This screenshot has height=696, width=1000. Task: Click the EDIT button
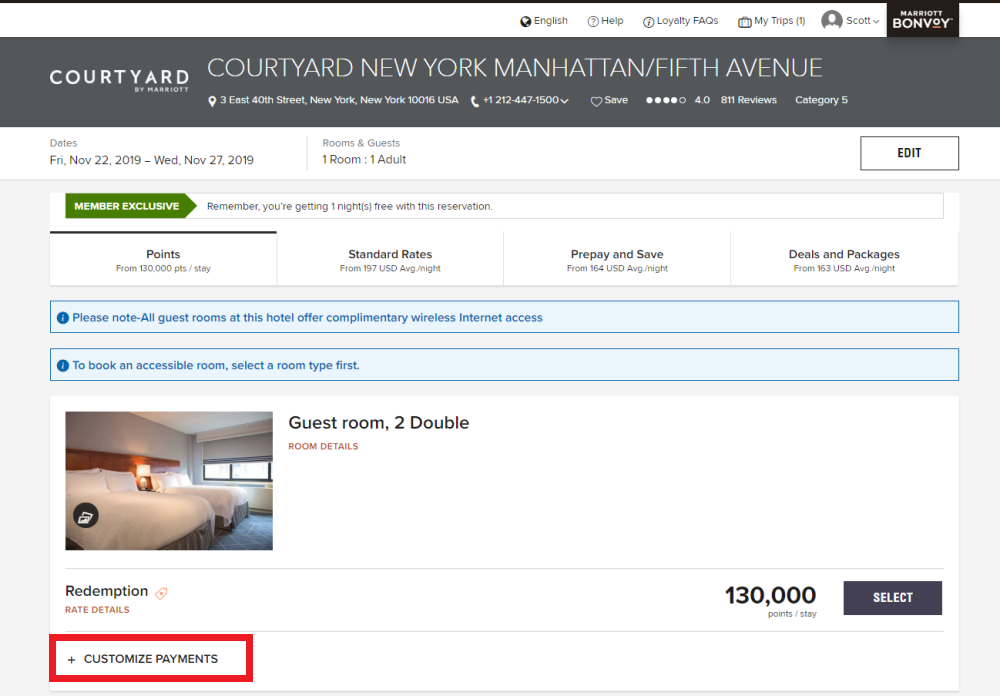[x=909, y=153]
